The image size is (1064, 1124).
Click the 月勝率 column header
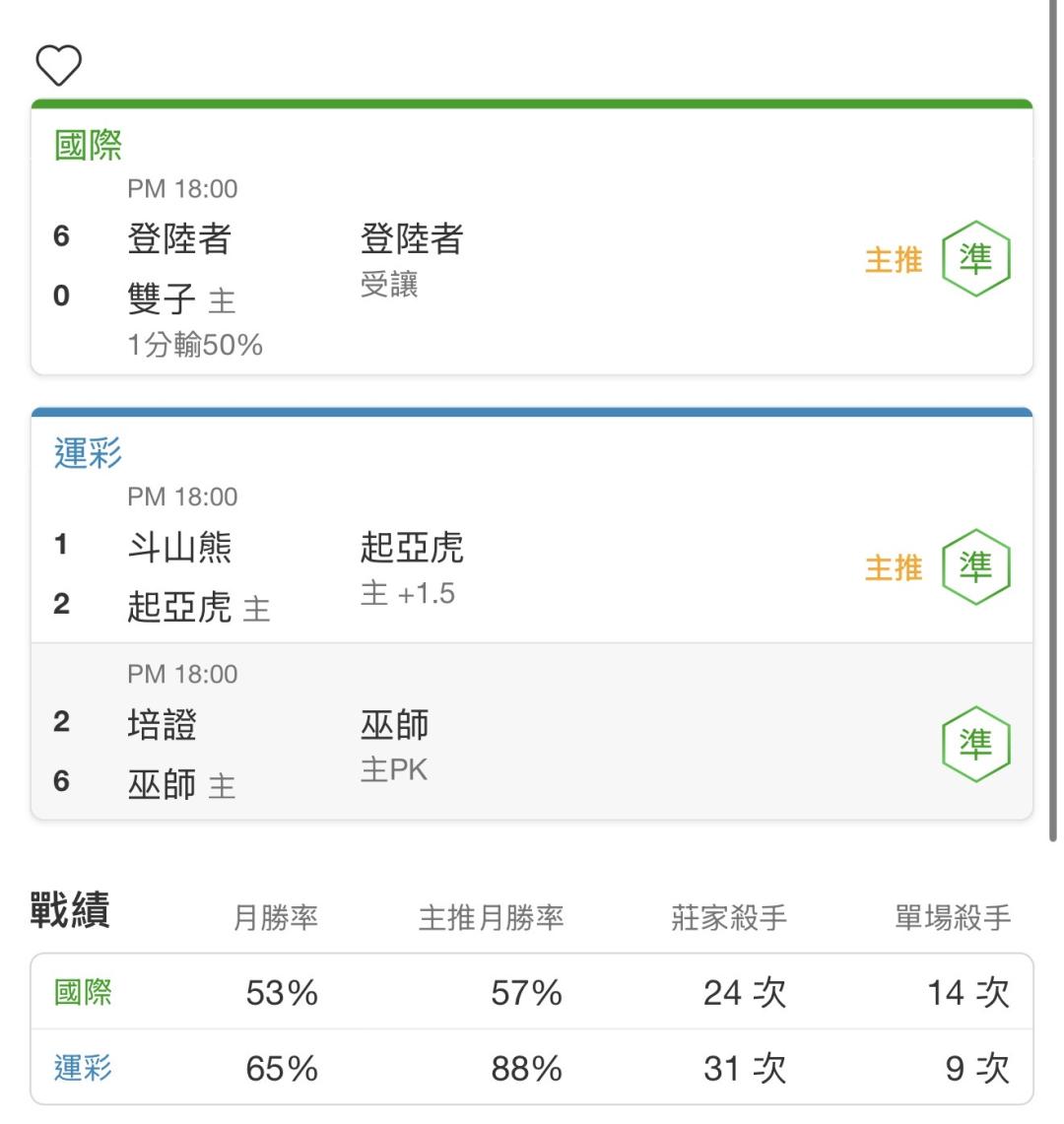(x=275, y=917)
